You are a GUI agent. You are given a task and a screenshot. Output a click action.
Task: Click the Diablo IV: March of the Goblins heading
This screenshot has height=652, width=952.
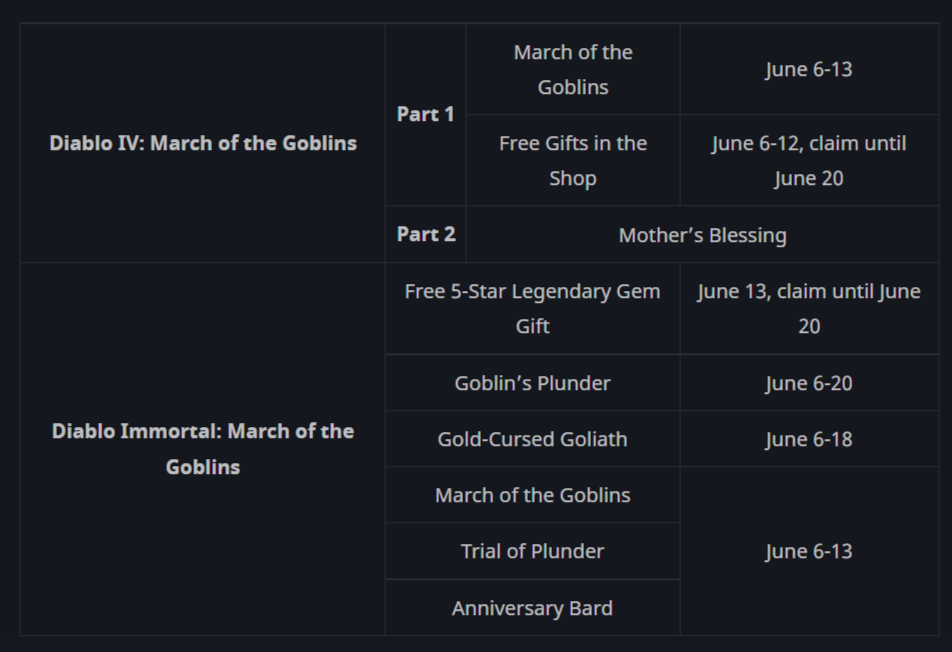click(203, 143)
